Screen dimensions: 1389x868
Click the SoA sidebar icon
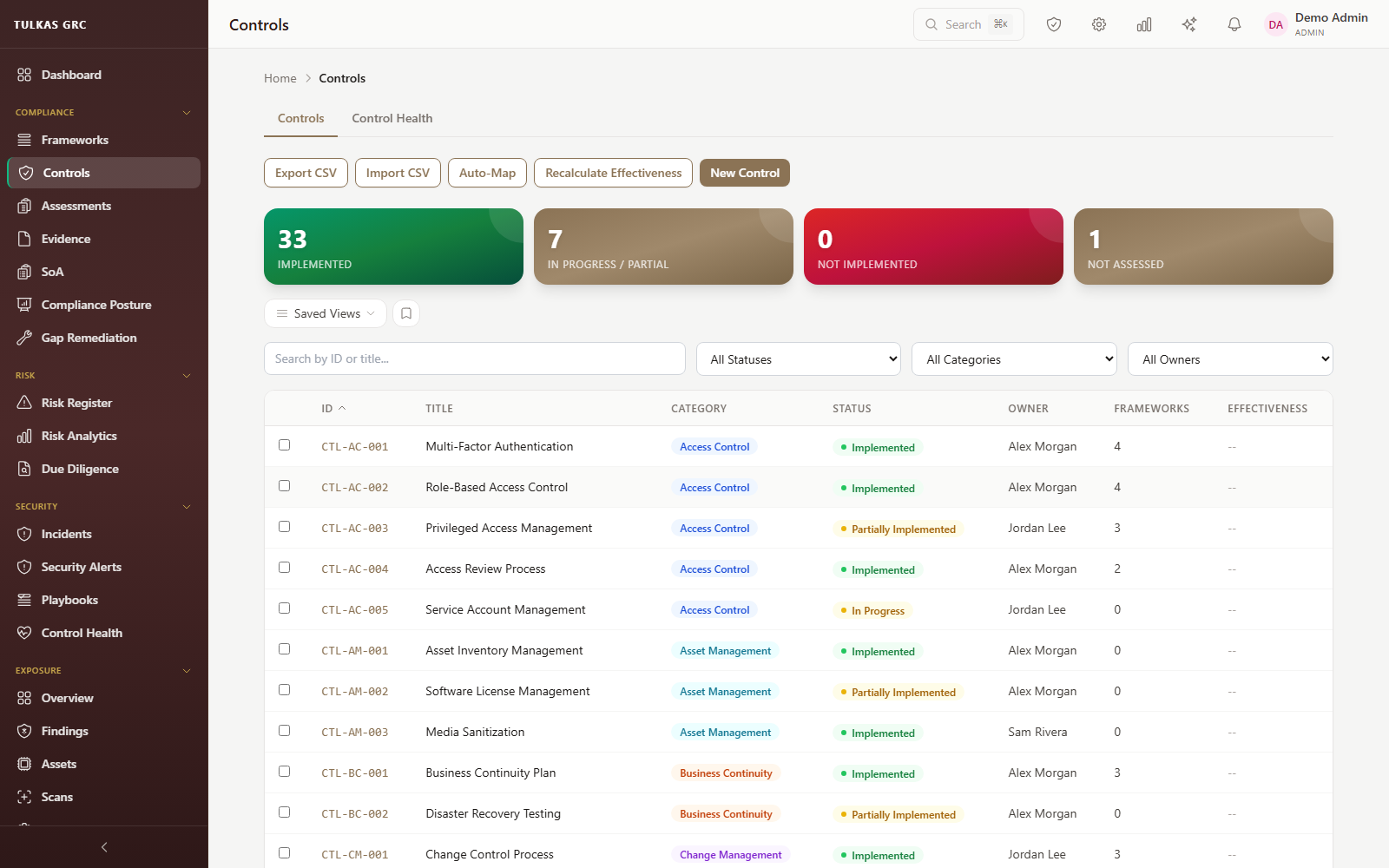[x=24, y=272]
